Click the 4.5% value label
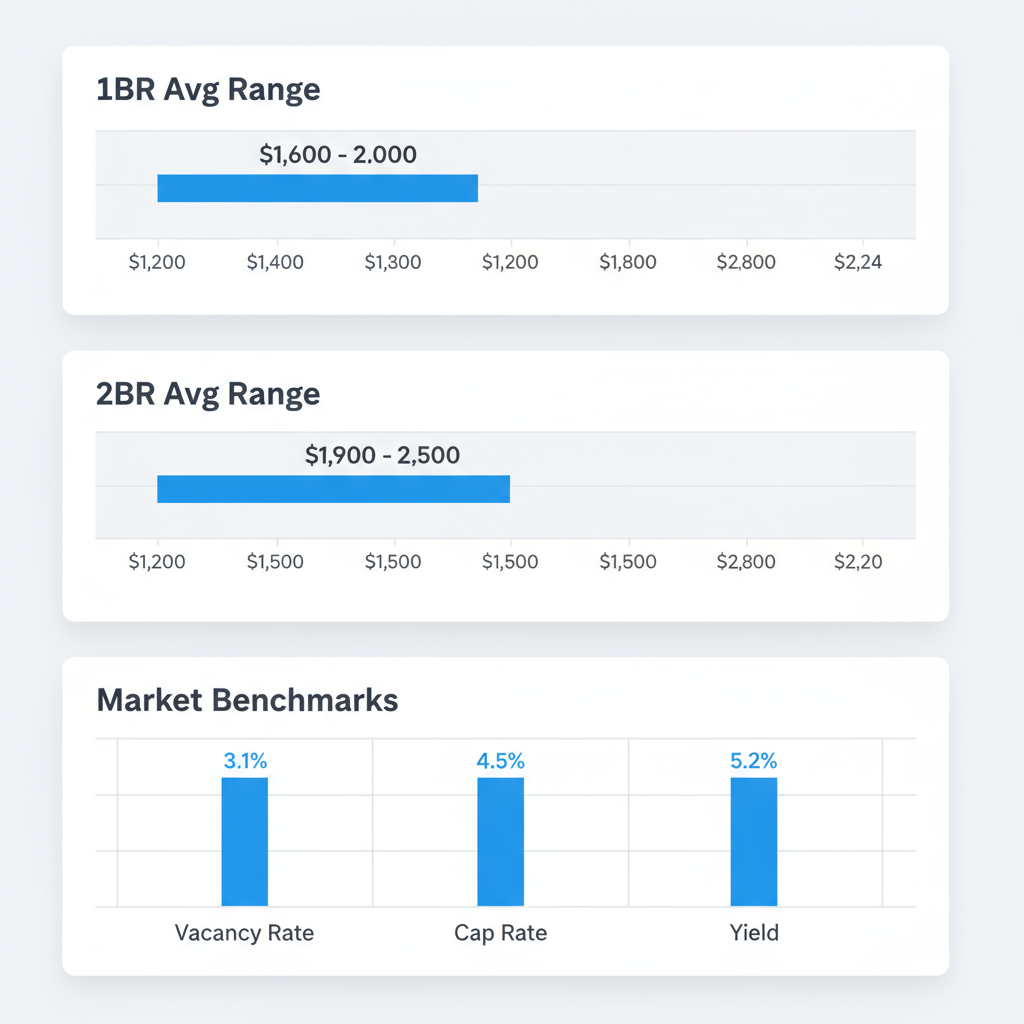 [x=500, y=761]
